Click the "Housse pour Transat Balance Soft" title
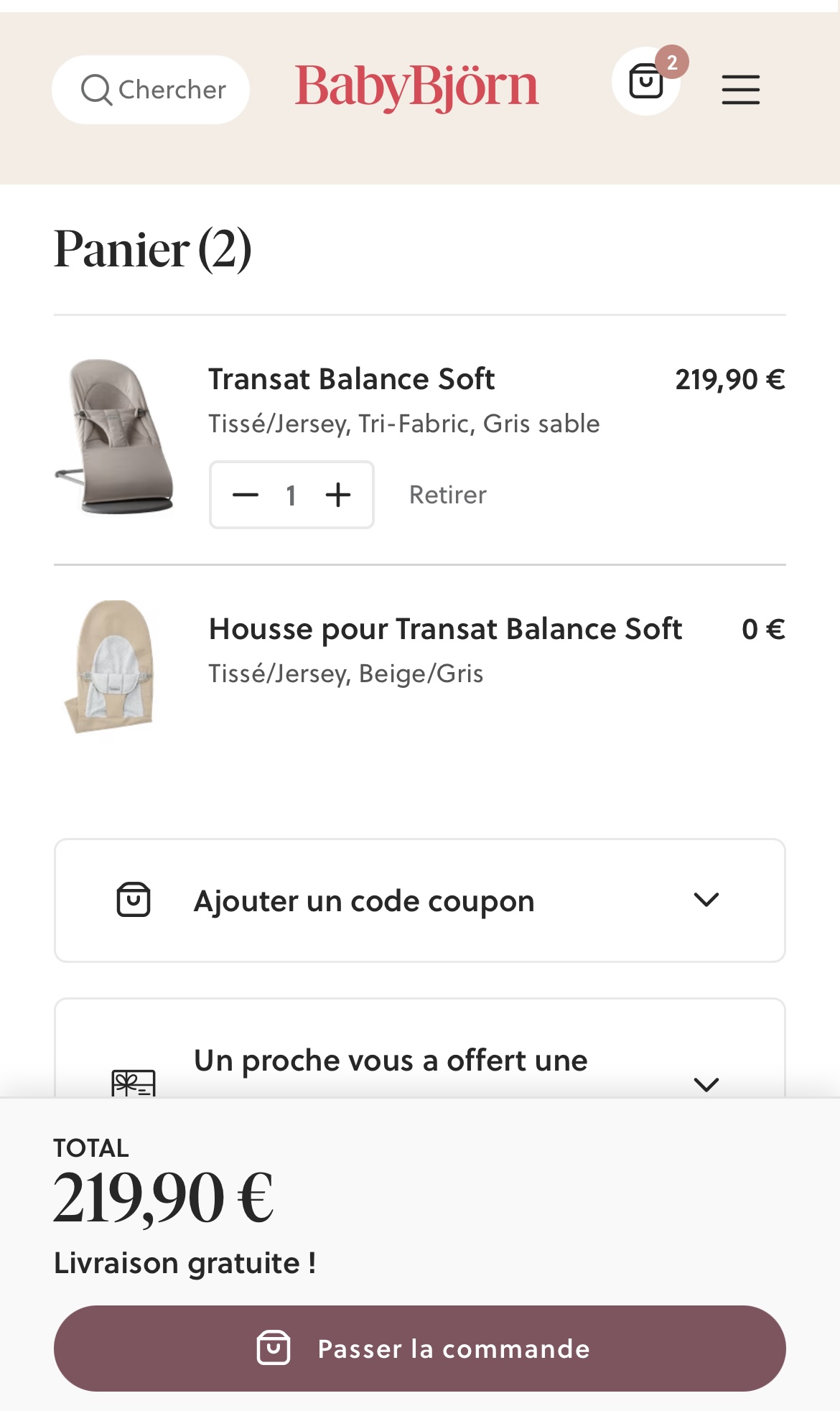 click(445, 629)
